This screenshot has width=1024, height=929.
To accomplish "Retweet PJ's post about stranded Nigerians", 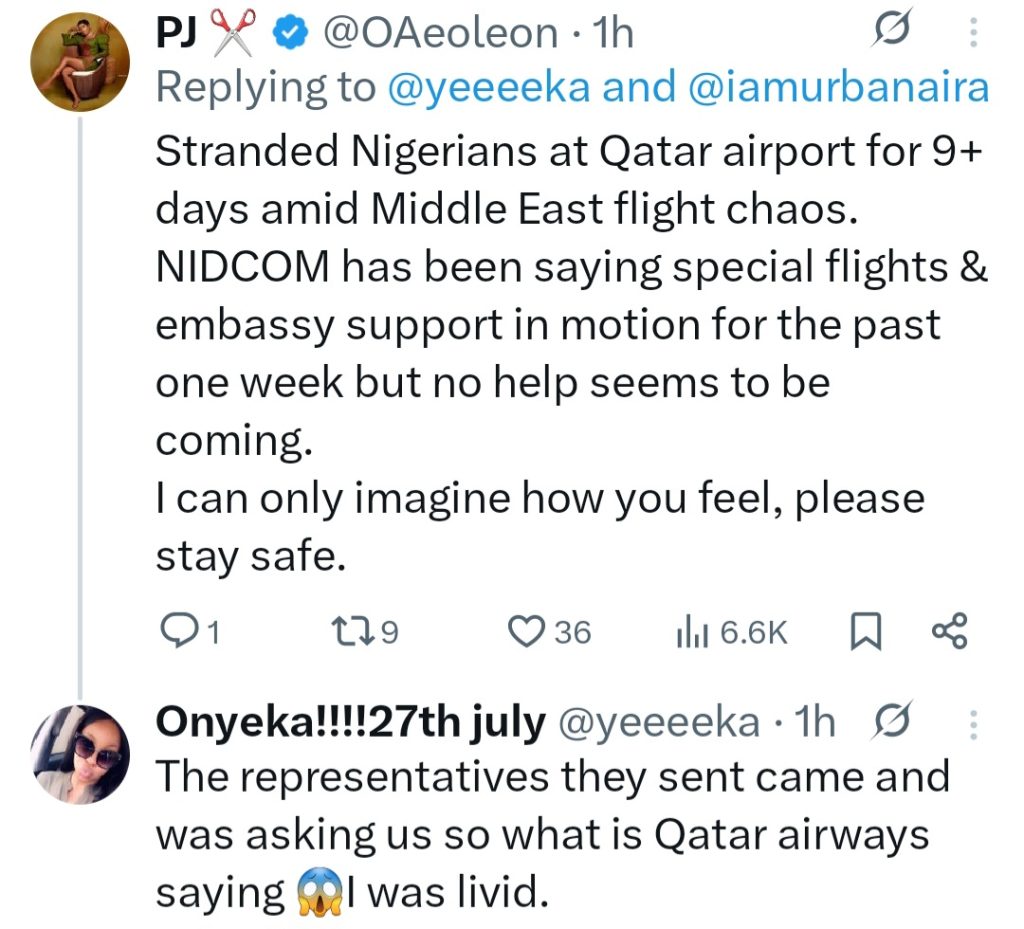I will pos(351,631).
